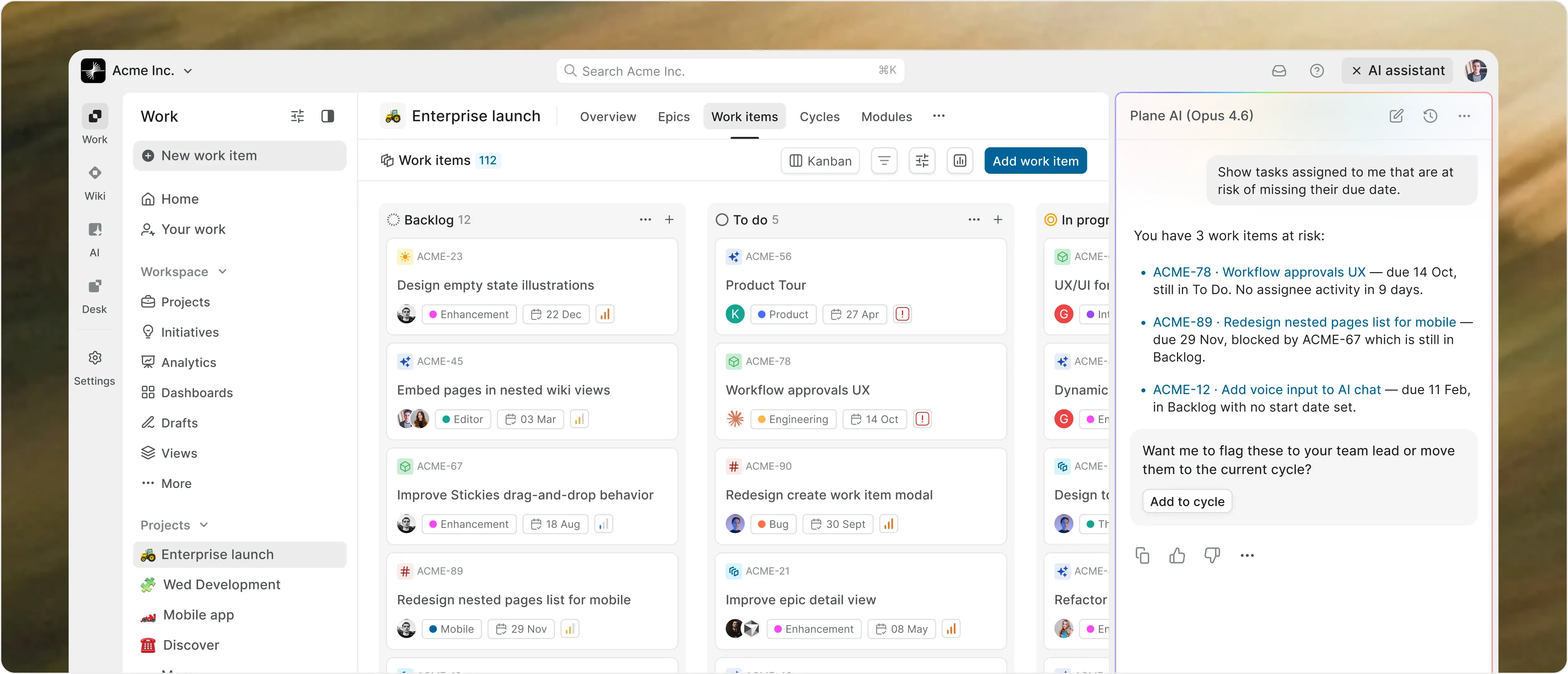The width and height of the screenshot is (1568, 674).
Task: Open the Mobile app project
Action: coord(240,615)
